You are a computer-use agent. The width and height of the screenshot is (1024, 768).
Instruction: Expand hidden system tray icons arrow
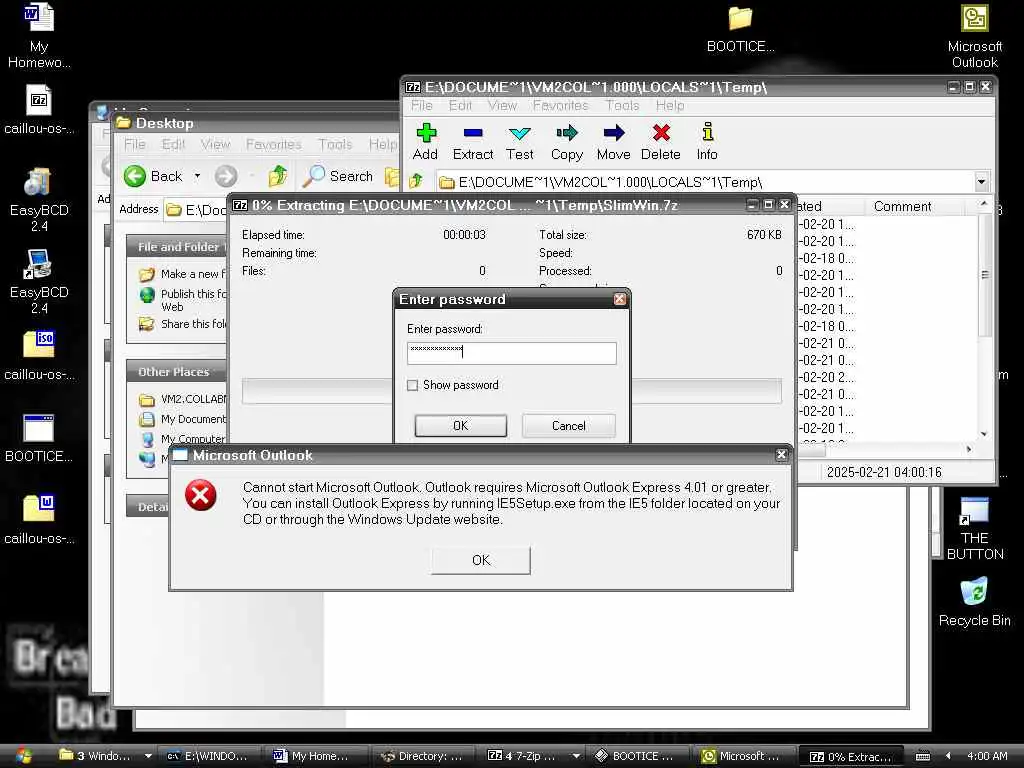(x=948, y=756)
